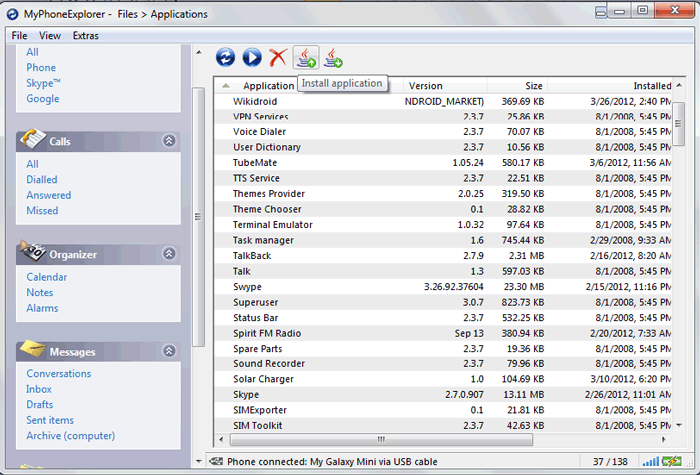
Task: Select the Swype application row
Action: coord(443,287)
